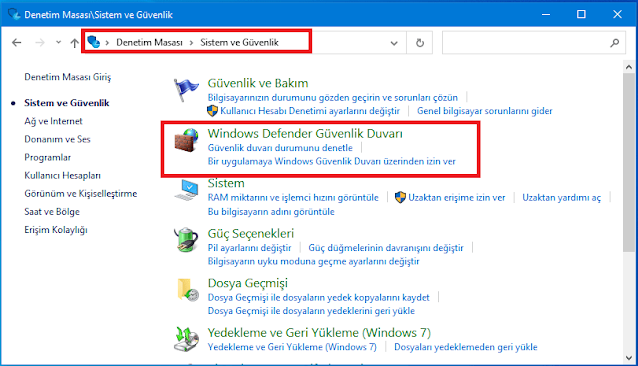
Task: Open the Donanım ve Ses category
Action: pyautogui.click(x=57, y=139)
